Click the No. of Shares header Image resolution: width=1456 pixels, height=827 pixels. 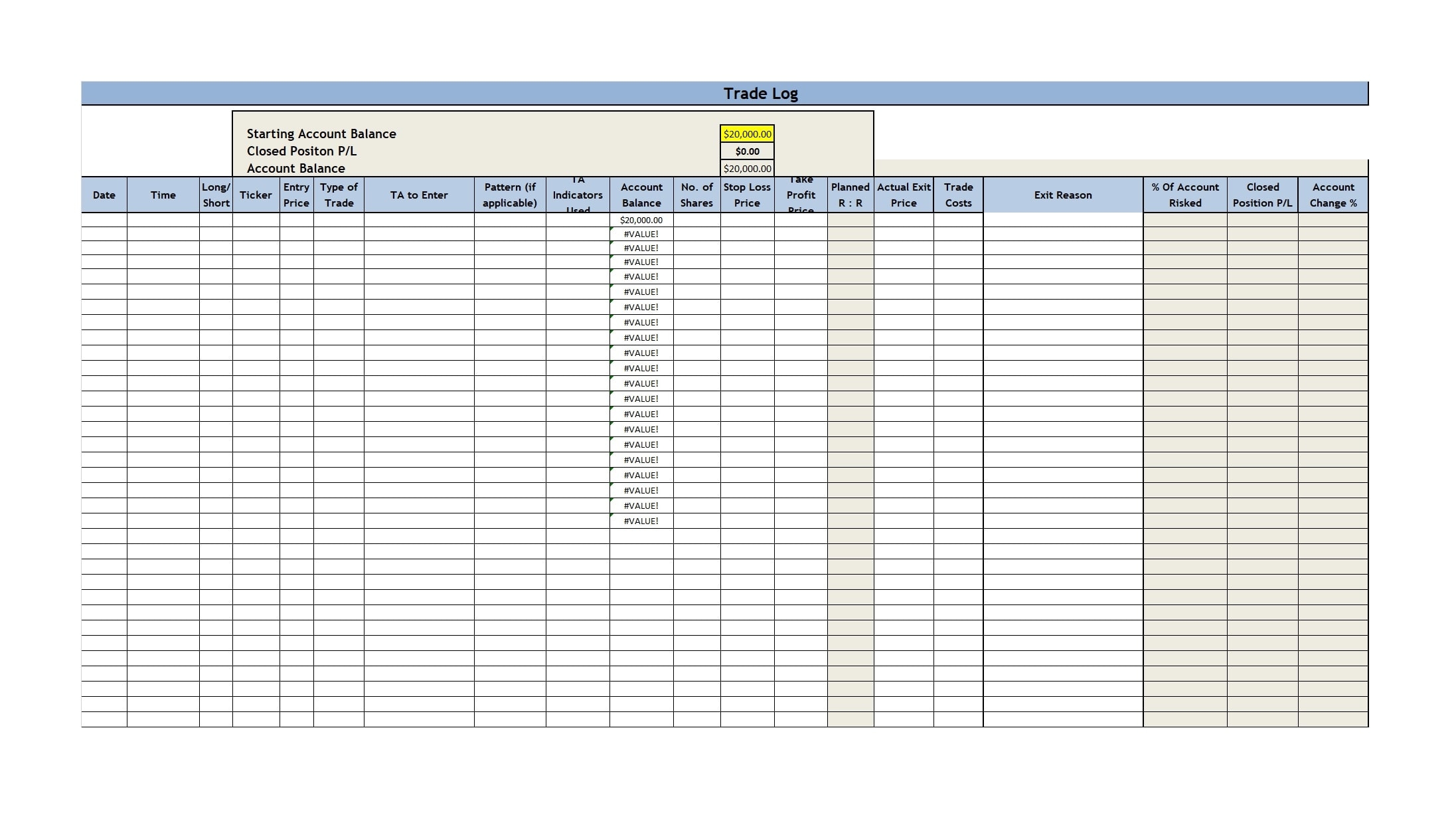pos(697,195)
